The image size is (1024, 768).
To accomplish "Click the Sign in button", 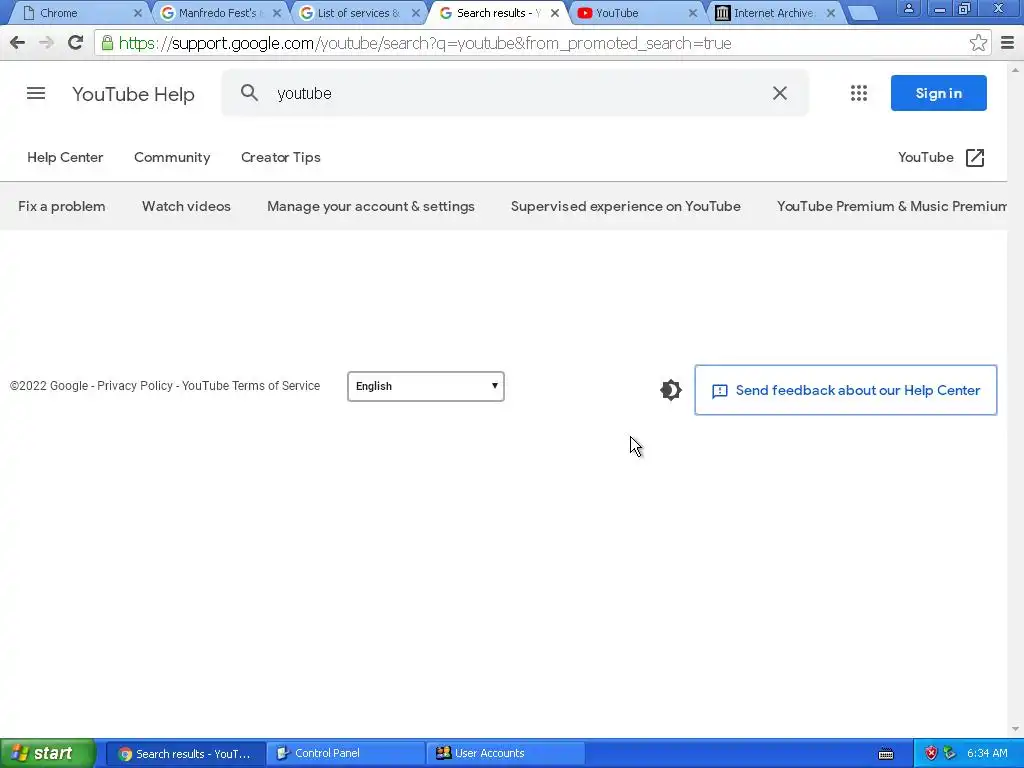I will click(x=938, y=93).
